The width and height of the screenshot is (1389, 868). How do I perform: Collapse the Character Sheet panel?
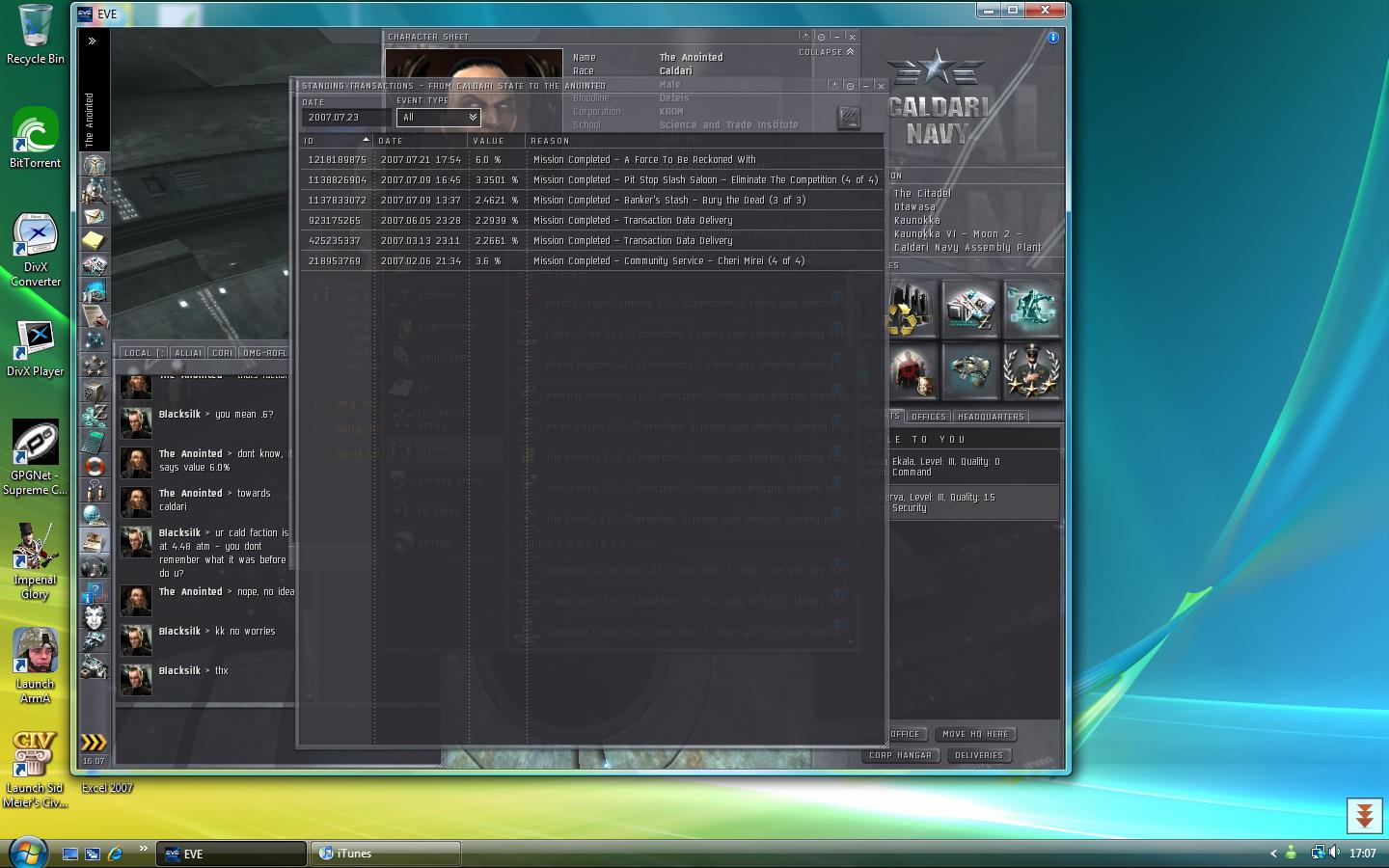pos(827,52)
